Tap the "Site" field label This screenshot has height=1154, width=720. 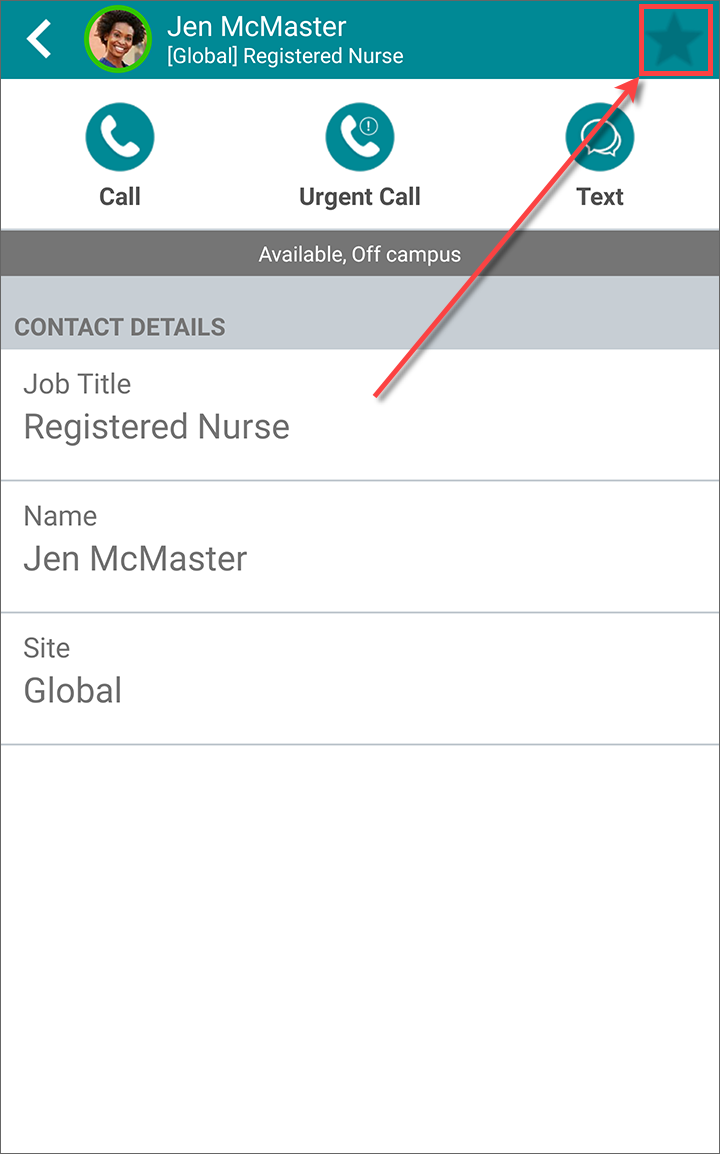pyautogui.click(x=47, y=648)
